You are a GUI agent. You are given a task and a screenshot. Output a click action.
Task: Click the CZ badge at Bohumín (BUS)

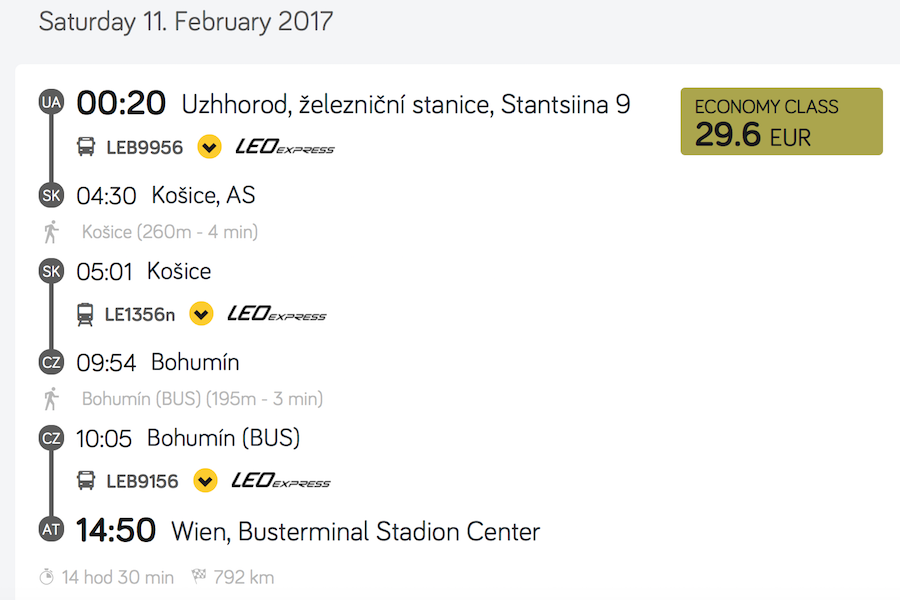point(51,438)
